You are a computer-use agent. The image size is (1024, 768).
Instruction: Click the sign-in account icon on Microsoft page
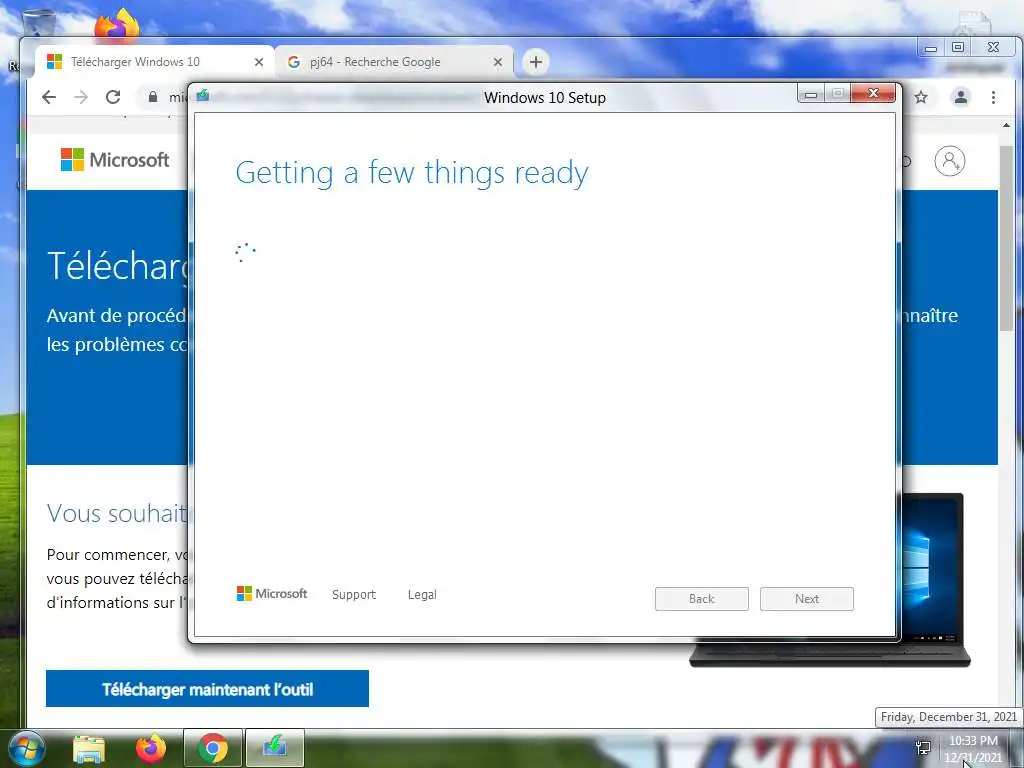[x=950, y=161]
